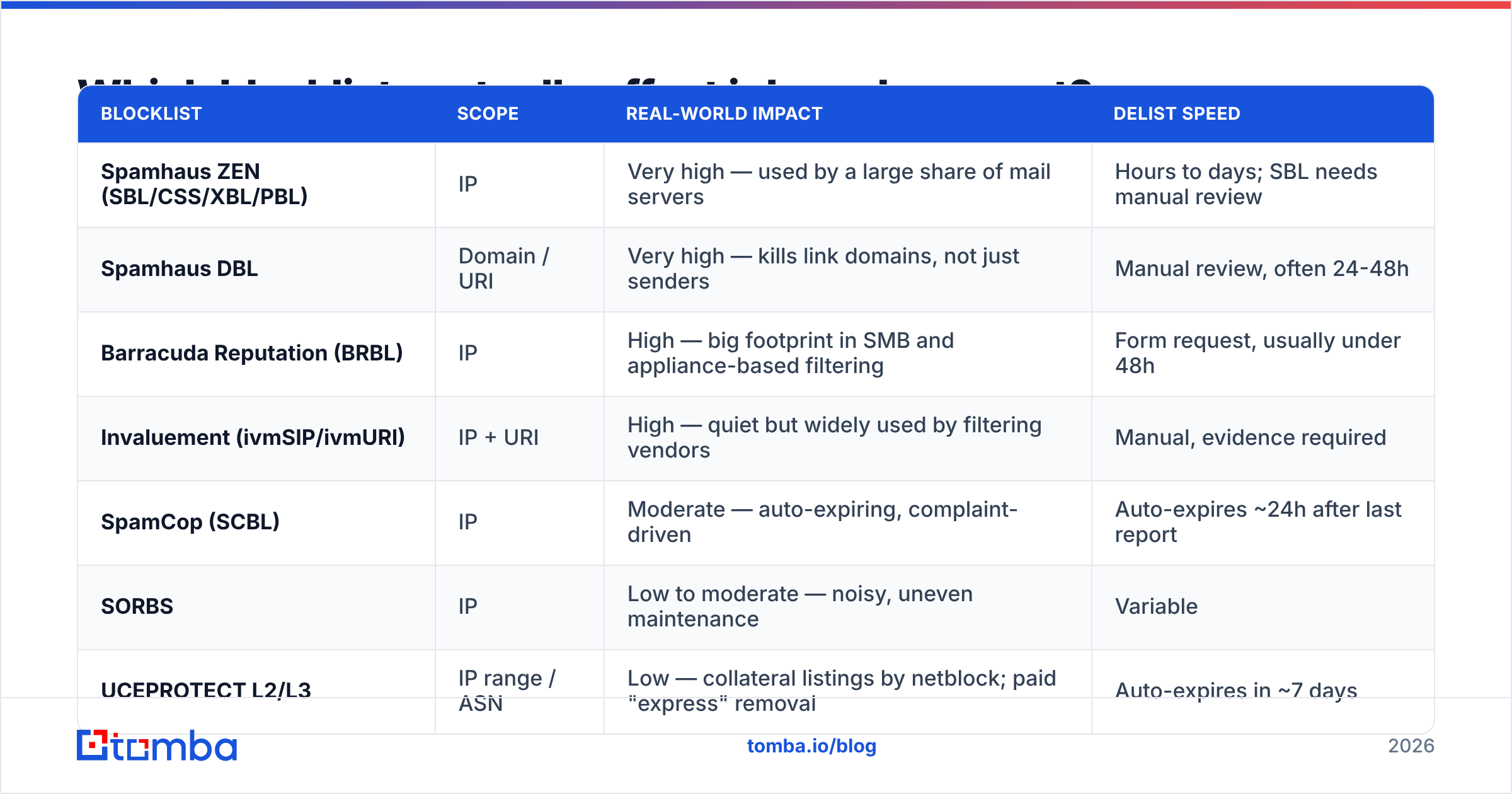This screenshot has width=1512, height=794.
Task: Click 'Very high — used by a large share' cell
Action: tap(848, 185)
